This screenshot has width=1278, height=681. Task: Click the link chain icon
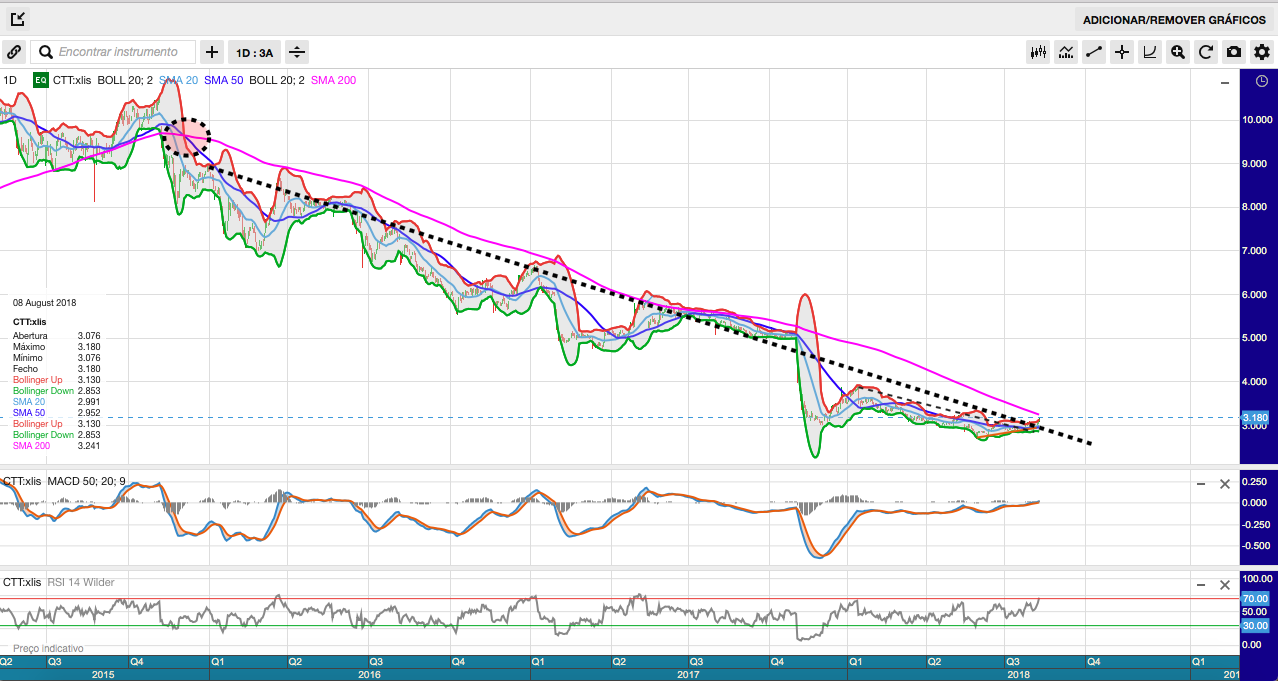coord(14,52)
